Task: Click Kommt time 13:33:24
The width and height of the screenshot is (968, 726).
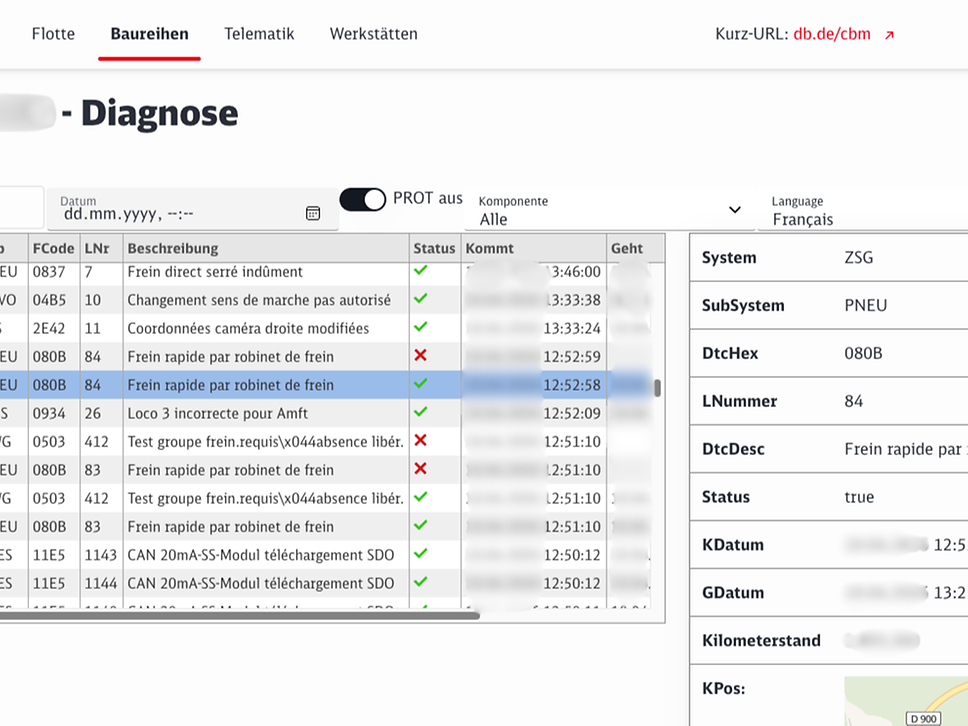Action: 572,328
